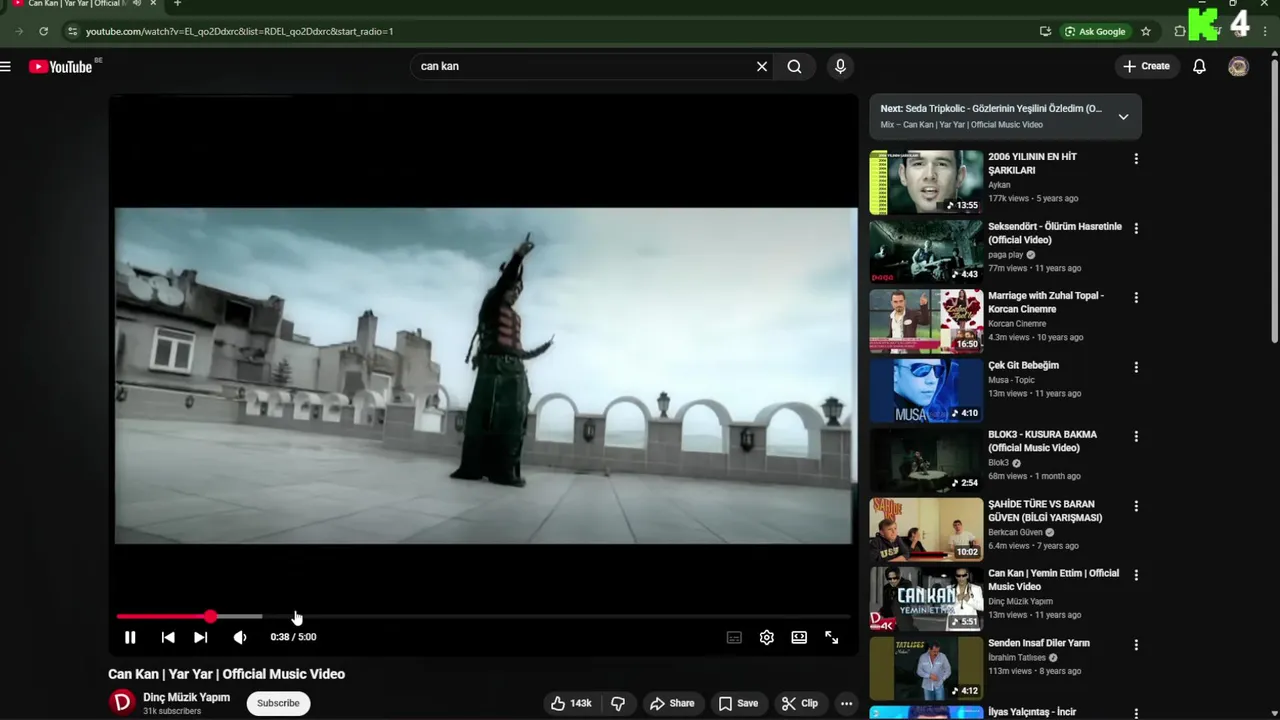Open player settings gear
1280x720 pixels.
click(x=767, y=637)
